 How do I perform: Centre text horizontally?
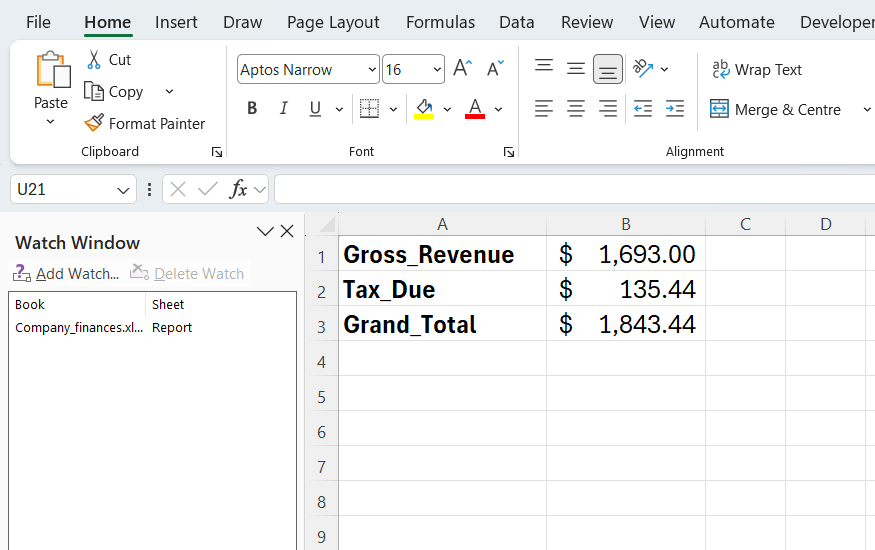(576, 109)
